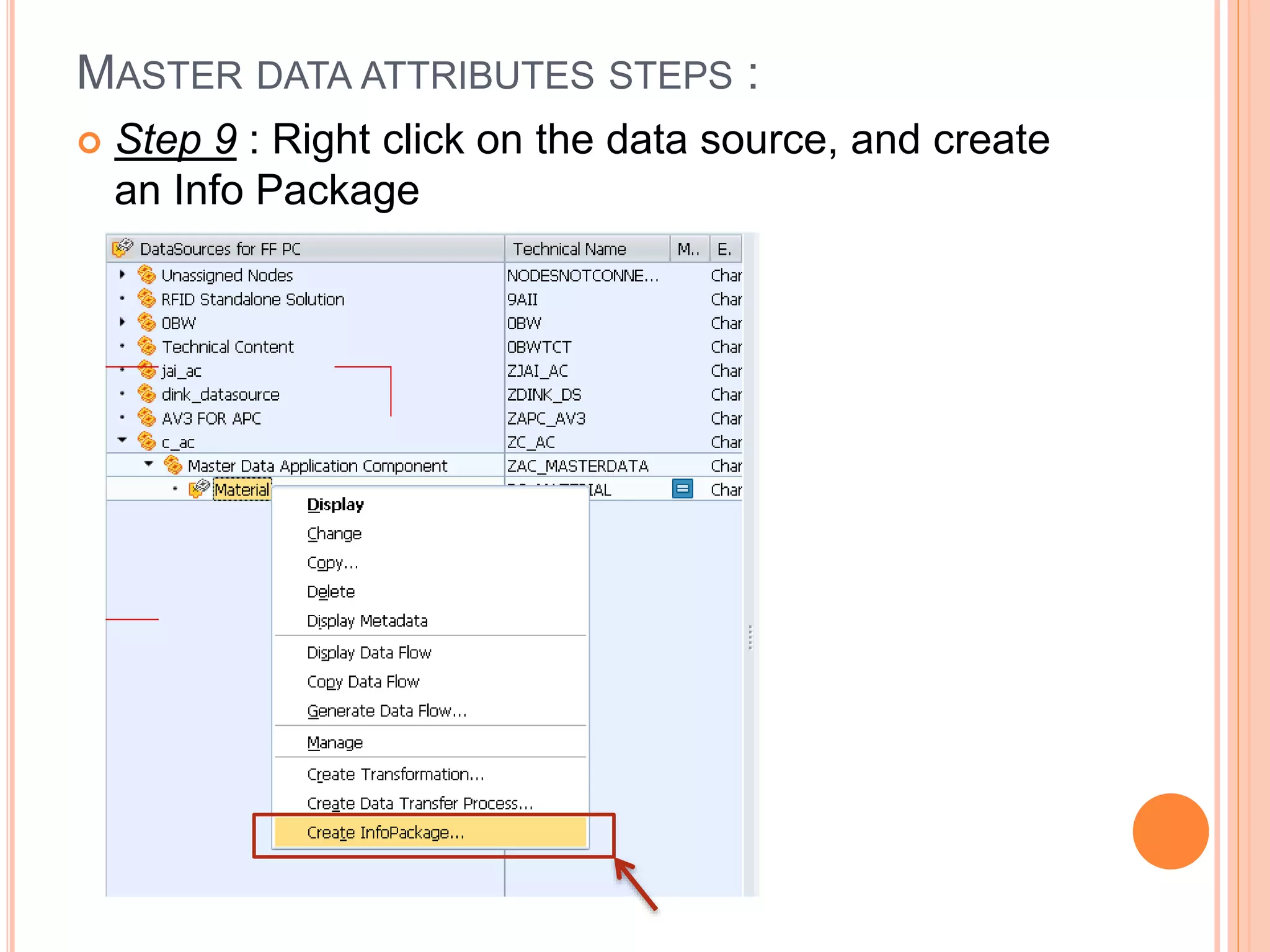
Task: Select the RFID Standalone Solution label
Action: pyautogui.click(x=253, y=299)
